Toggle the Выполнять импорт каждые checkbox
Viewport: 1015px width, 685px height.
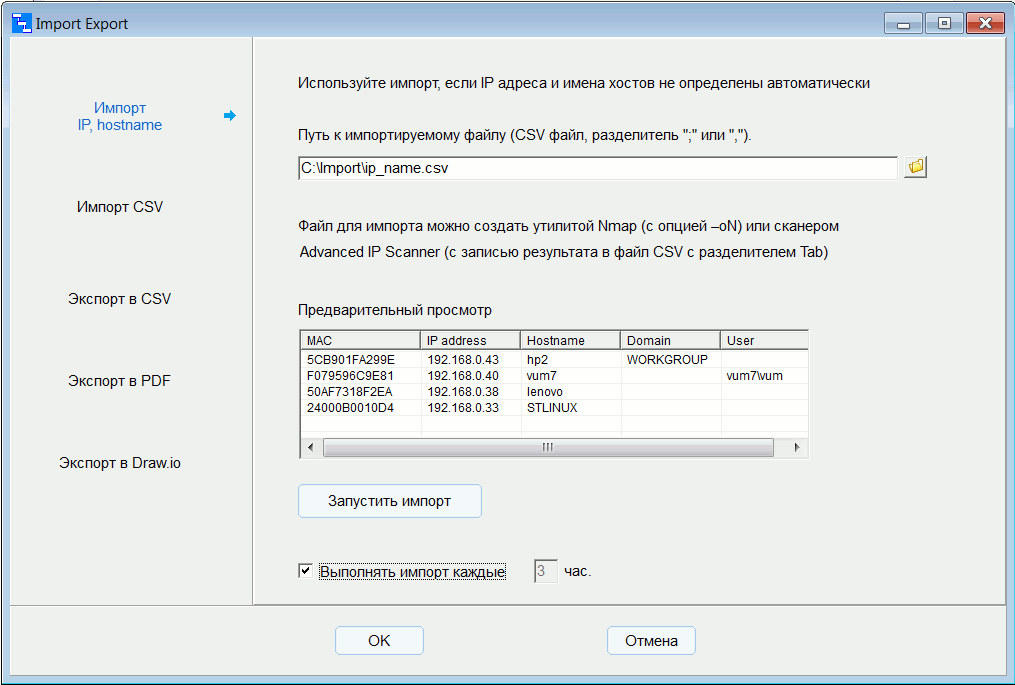[x=305, y=570]
